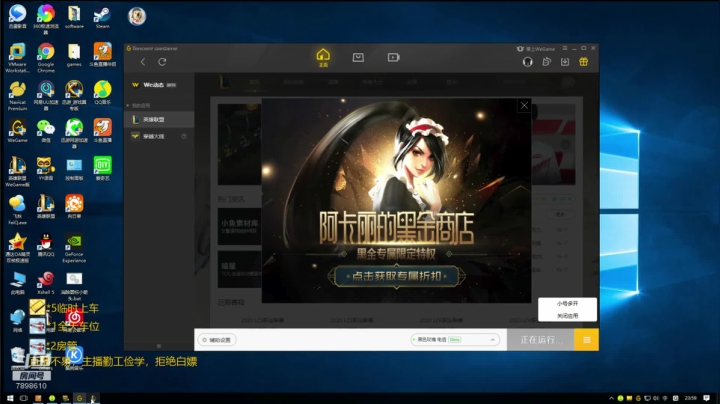
Task: Open the round avatar image icon on desktop
Action: (x=137, y=17)
